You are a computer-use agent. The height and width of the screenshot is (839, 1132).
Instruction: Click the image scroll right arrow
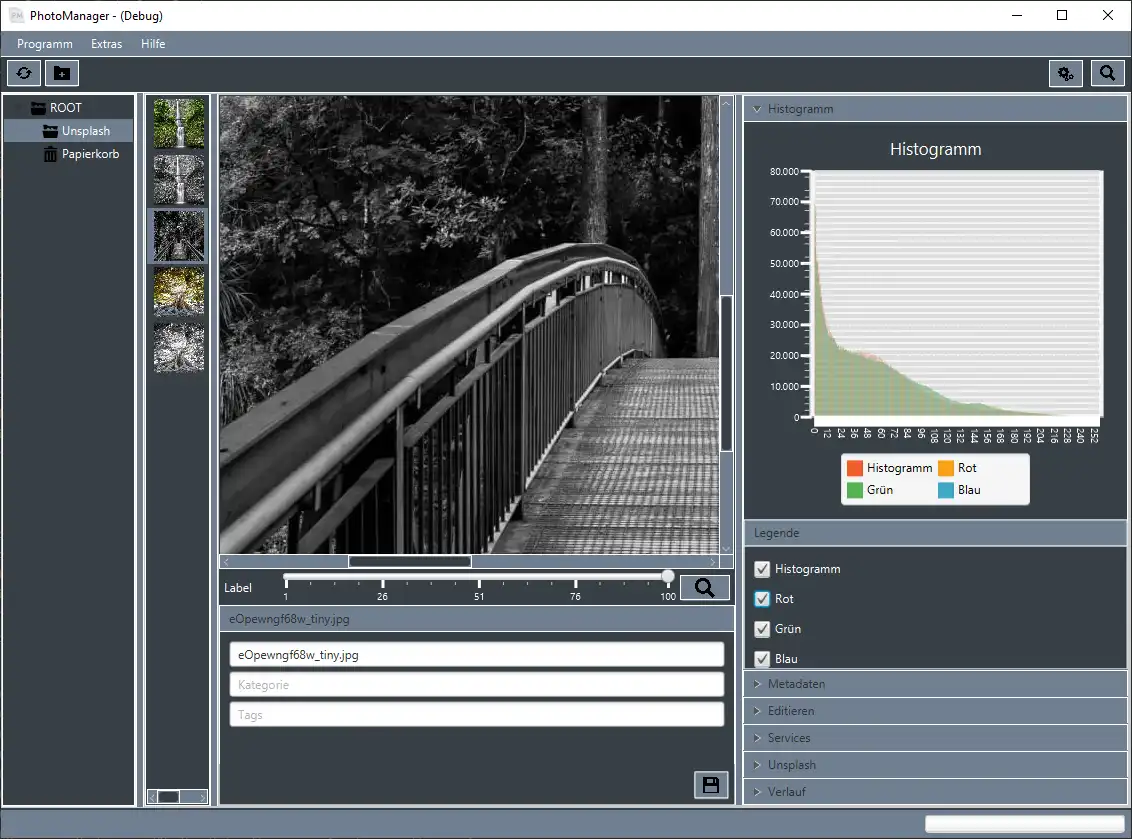[x=713, y=562]
